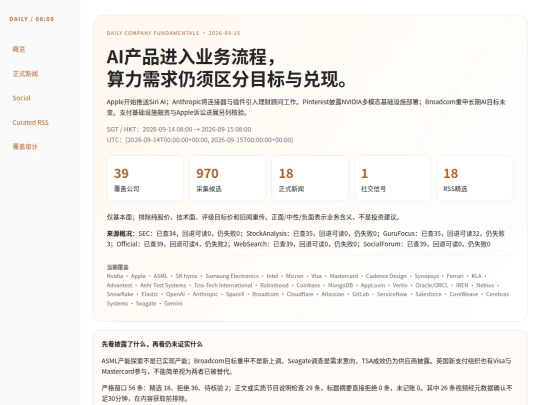Select the 39 覆盖公司 stat card
This screenshot has width=540, height=405.
[145, 178]
